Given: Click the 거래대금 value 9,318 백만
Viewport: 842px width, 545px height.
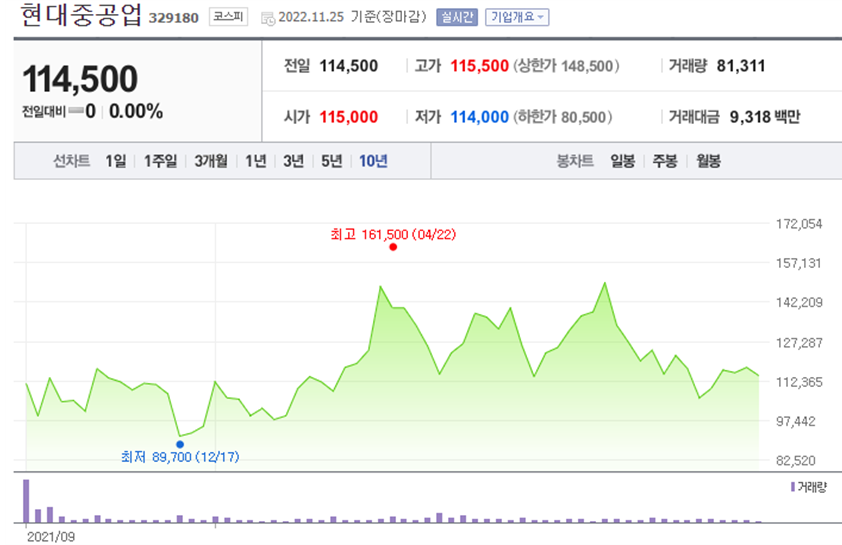Looking at the screenshot, I should tap(765, 117).
